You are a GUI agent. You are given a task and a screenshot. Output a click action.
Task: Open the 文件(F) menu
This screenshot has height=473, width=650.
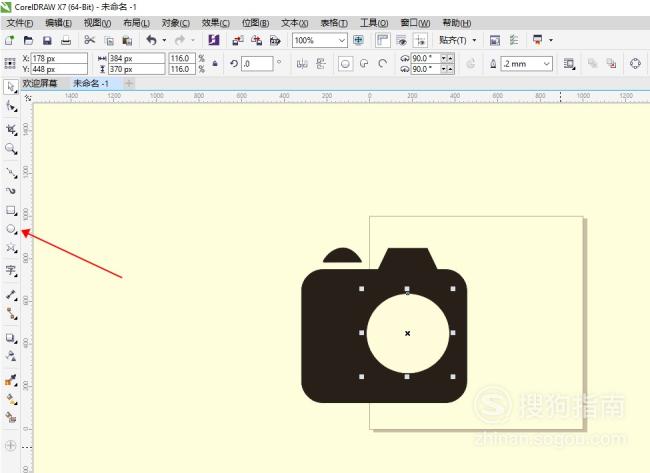[x=20, y=23]
